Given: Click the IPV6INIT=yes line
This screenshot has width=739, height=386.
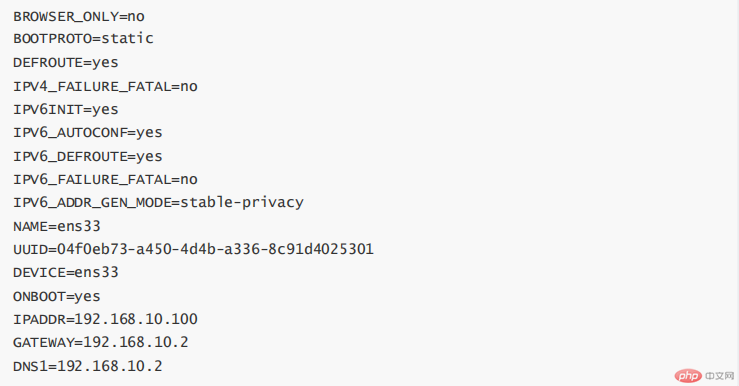Looking at the screenshot, I should tap(66, 110).
